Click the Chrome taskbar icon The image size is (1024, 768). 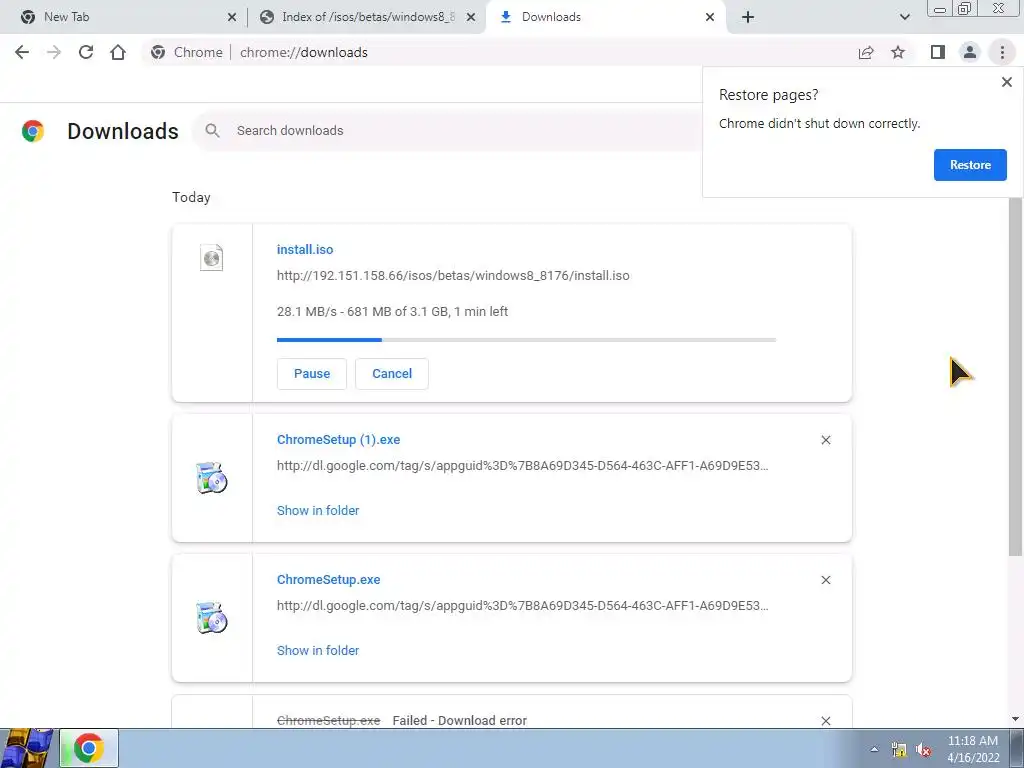coord(89,748)
